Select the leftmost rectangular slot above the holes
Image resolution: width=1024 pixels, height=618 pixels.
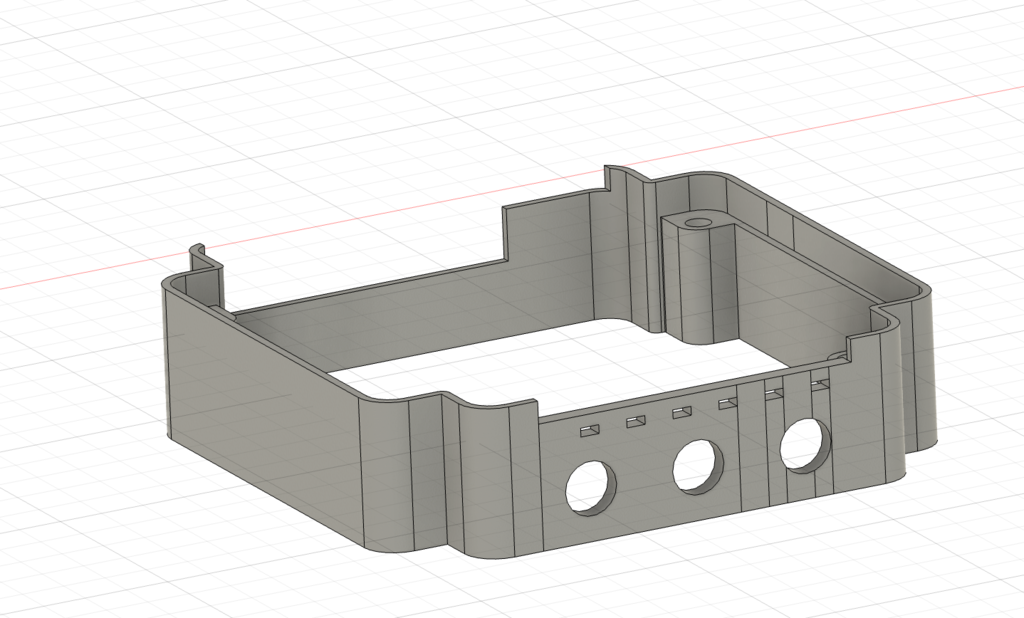pyautogui.click(x=590, y=430)
